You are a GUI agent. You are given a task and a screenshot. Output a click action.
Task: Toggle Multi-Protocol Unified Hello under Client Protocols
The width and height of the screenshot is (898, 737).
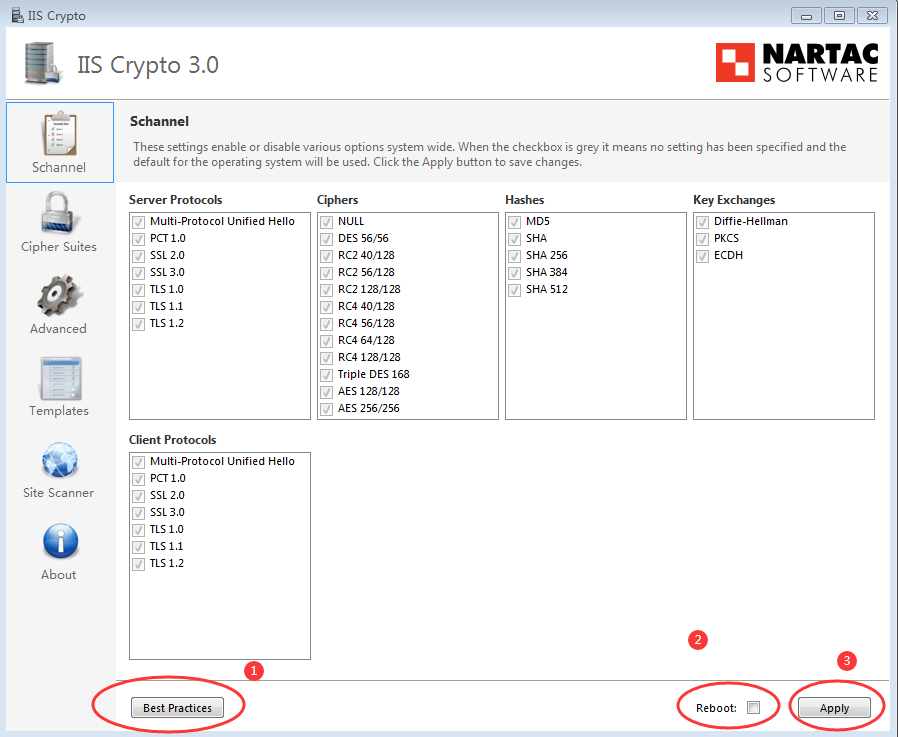click(x=138, y=462)
